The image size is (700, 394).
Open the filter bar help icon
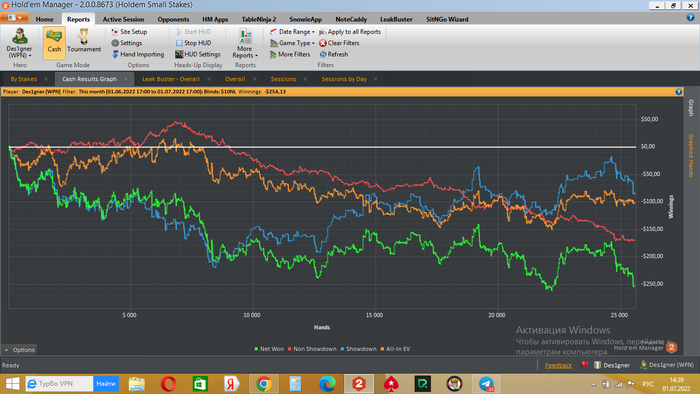click(x=679, y=91)
